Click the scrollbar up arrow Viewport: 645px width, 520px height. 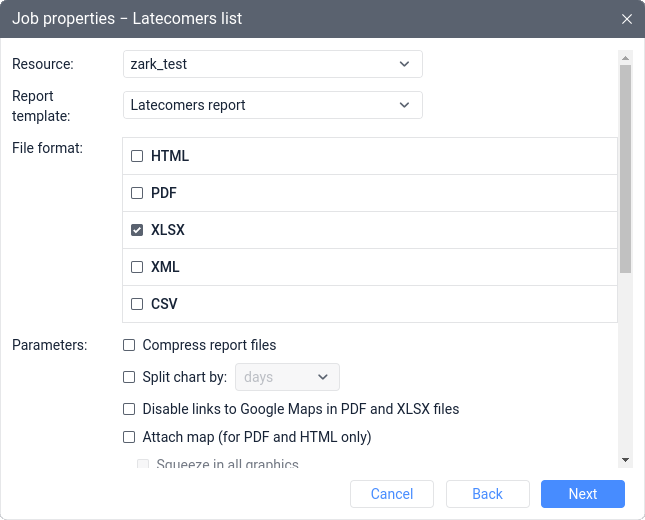tap(625, 59)
